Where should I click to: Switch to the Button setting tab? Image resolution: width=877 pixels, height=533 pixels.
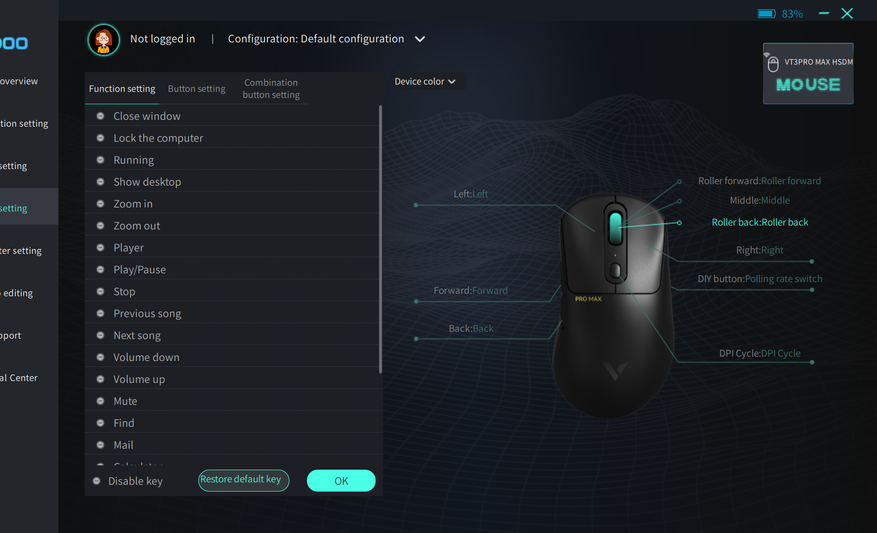coord(196,89)
